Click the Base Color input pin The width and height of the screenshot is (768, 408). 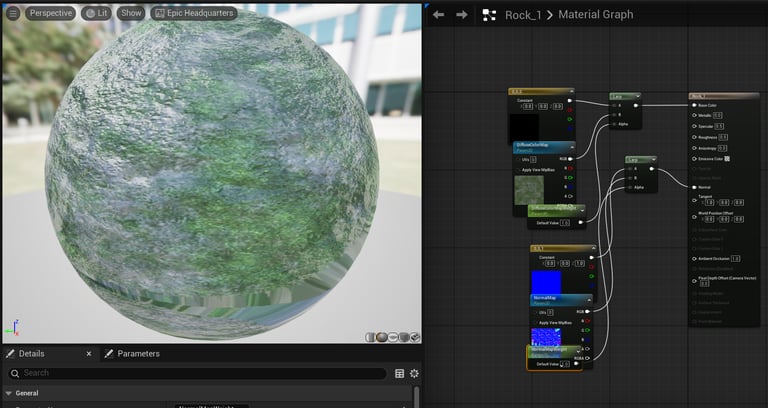(694, 105)
